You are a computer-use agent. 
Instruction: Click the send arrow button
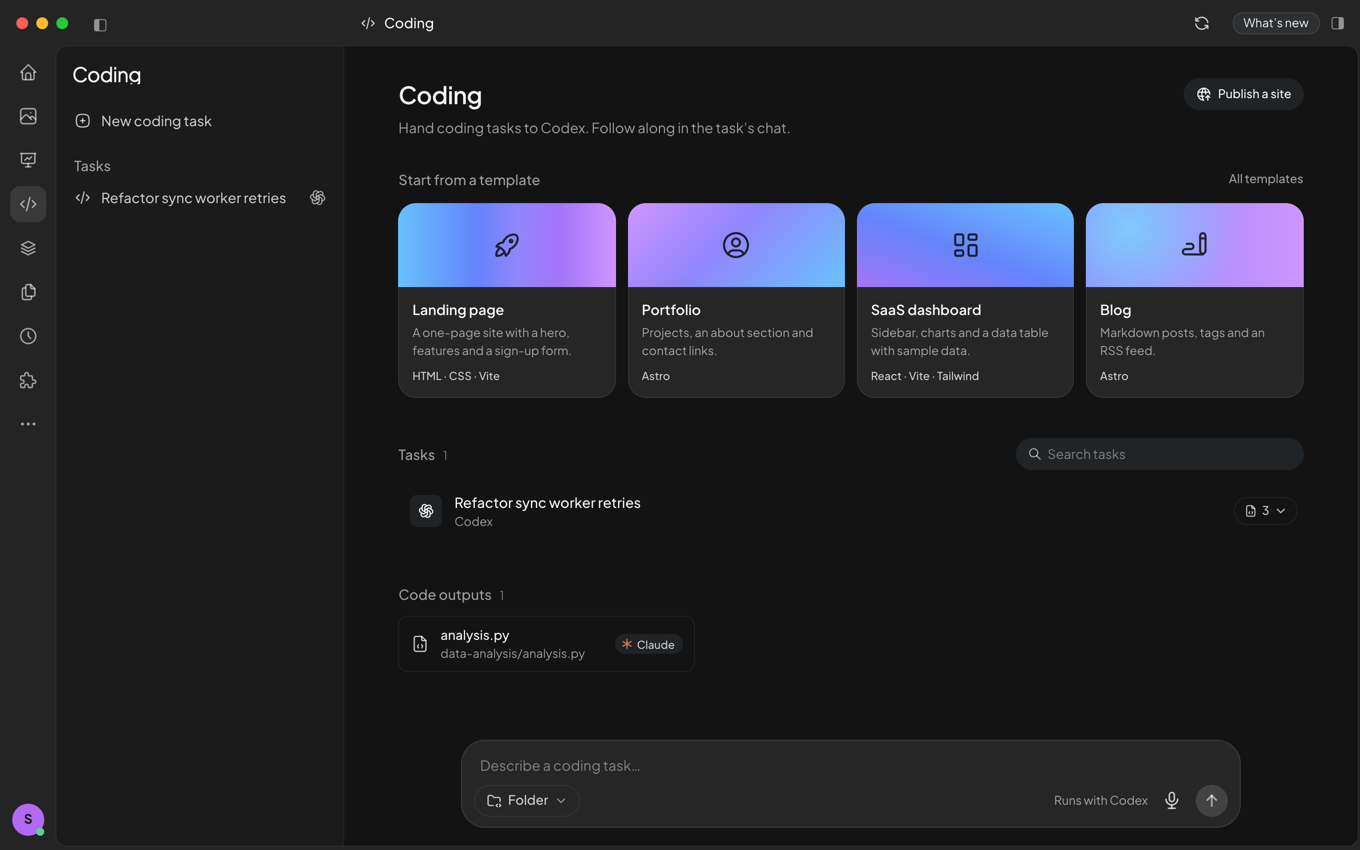pos(1211,800)
